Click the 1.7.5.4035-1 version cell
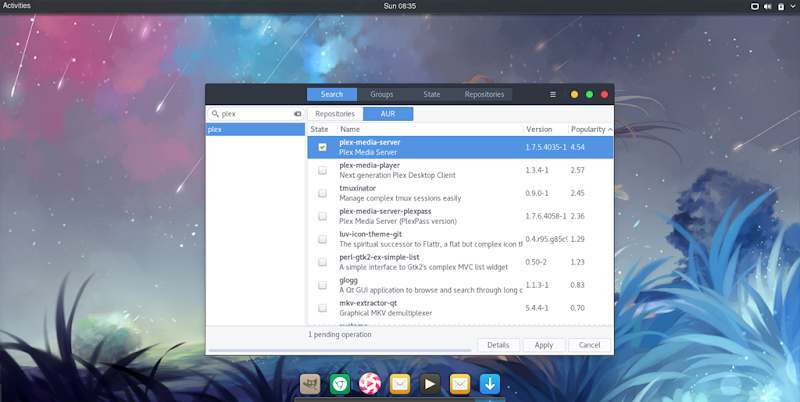The height and width of the screenshot is (402, 800). [x=546, y=147]
